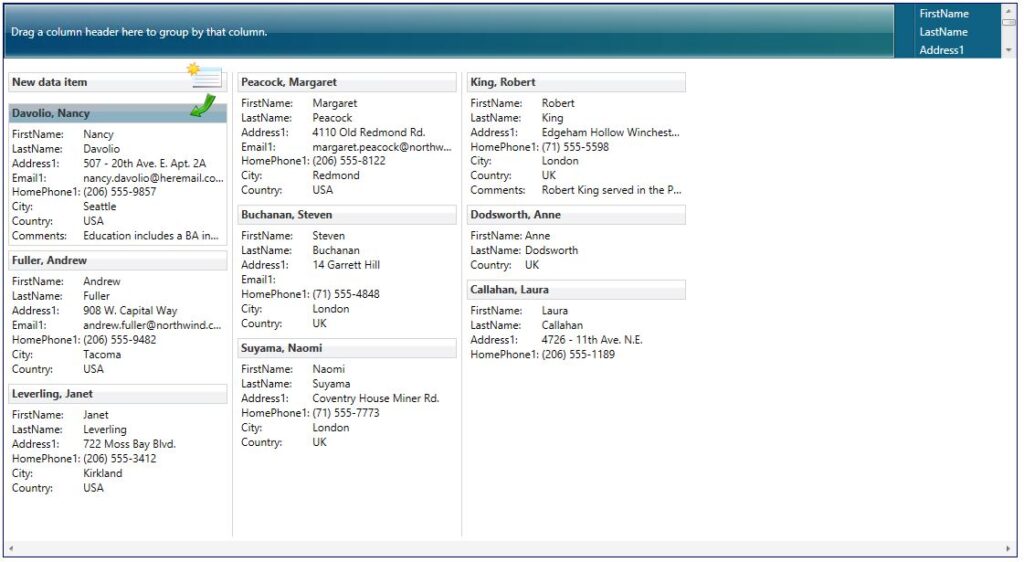Click Address1 in the column list
Viewport: 1024px width, 562px height.
click(942, 50)
